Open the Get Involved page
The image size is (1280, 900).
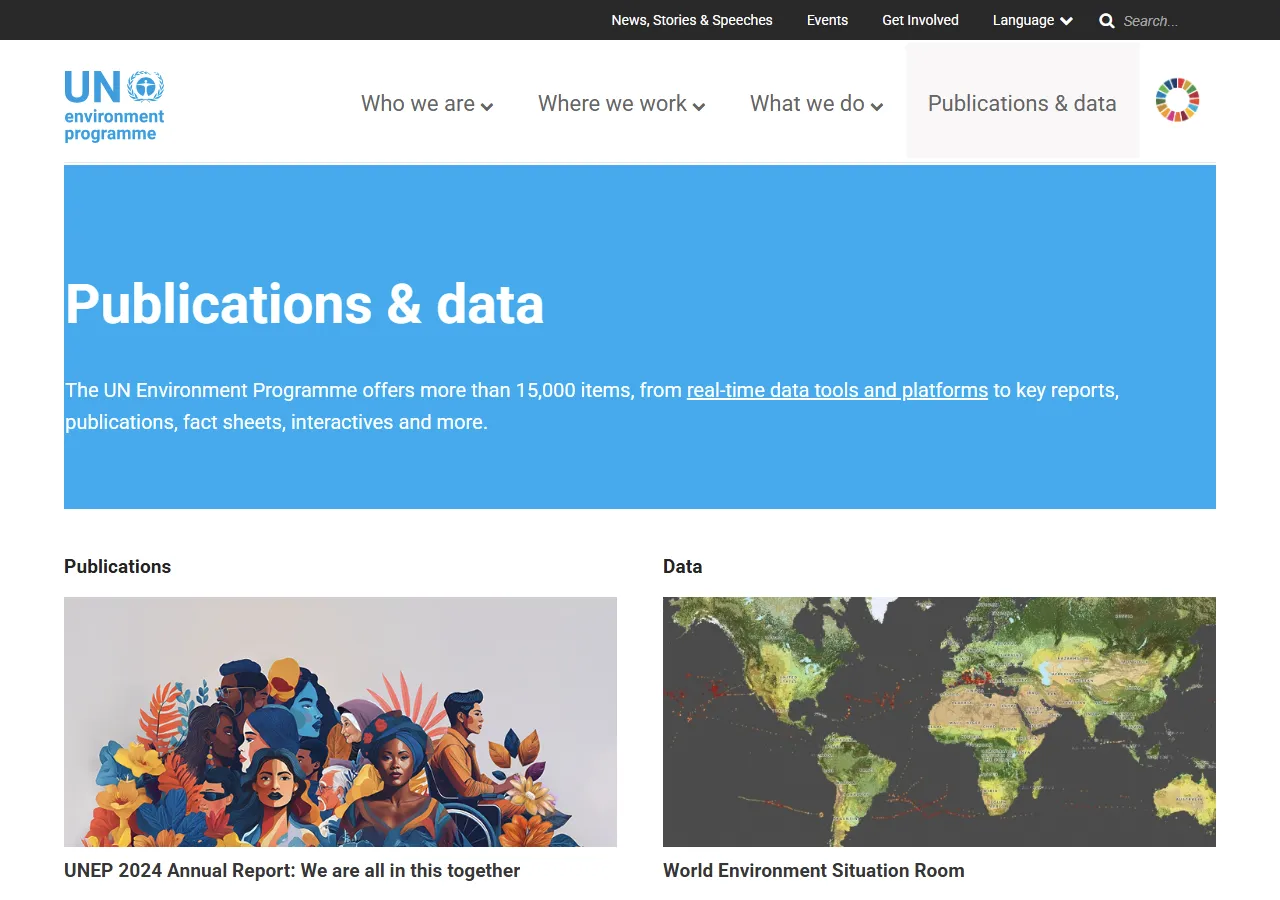tap(919, 20)
